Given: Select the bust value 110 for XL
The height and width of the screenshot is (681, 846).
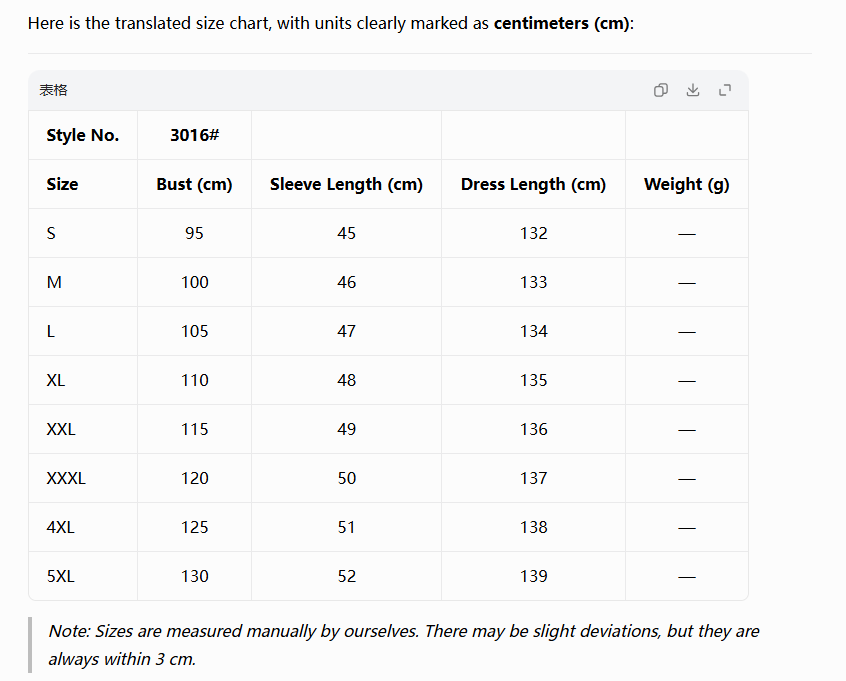Looking at the screenshot, I should 194,380.
